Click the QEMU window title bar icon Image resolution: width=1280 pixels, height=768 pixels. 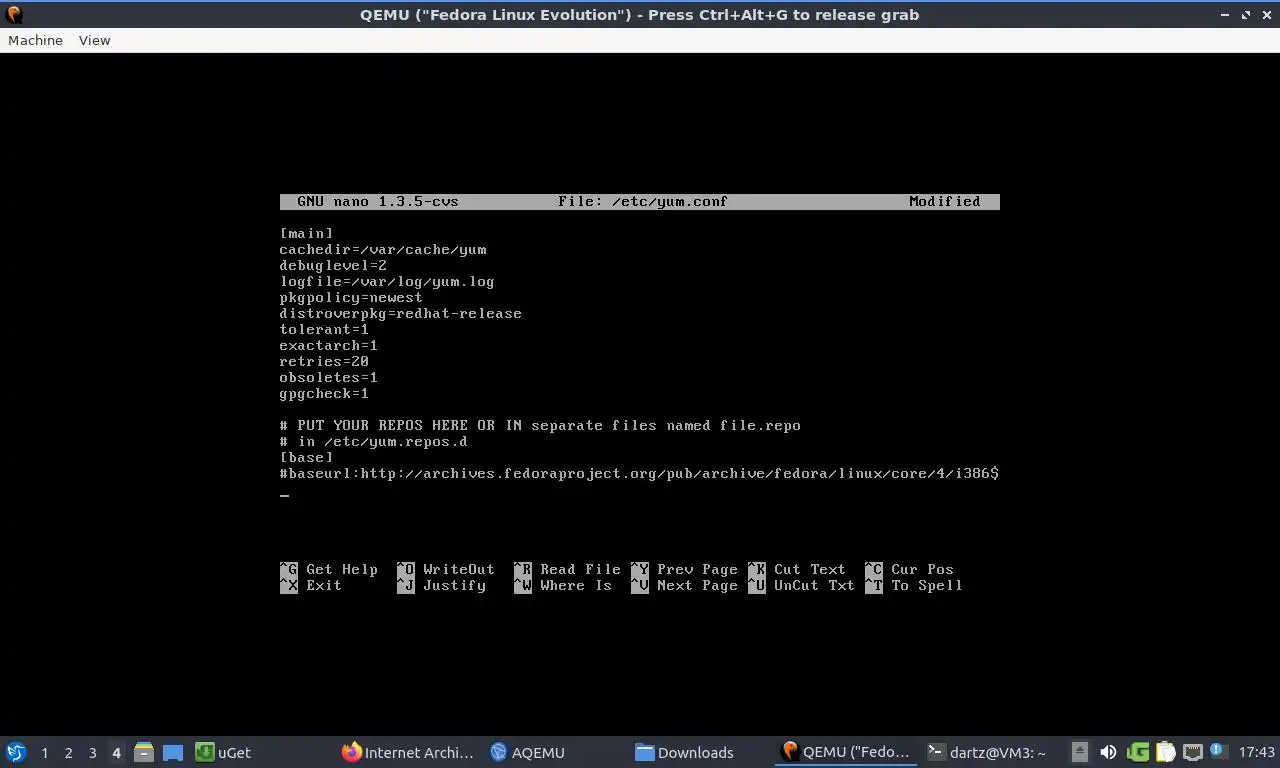[x=14, y=15]
